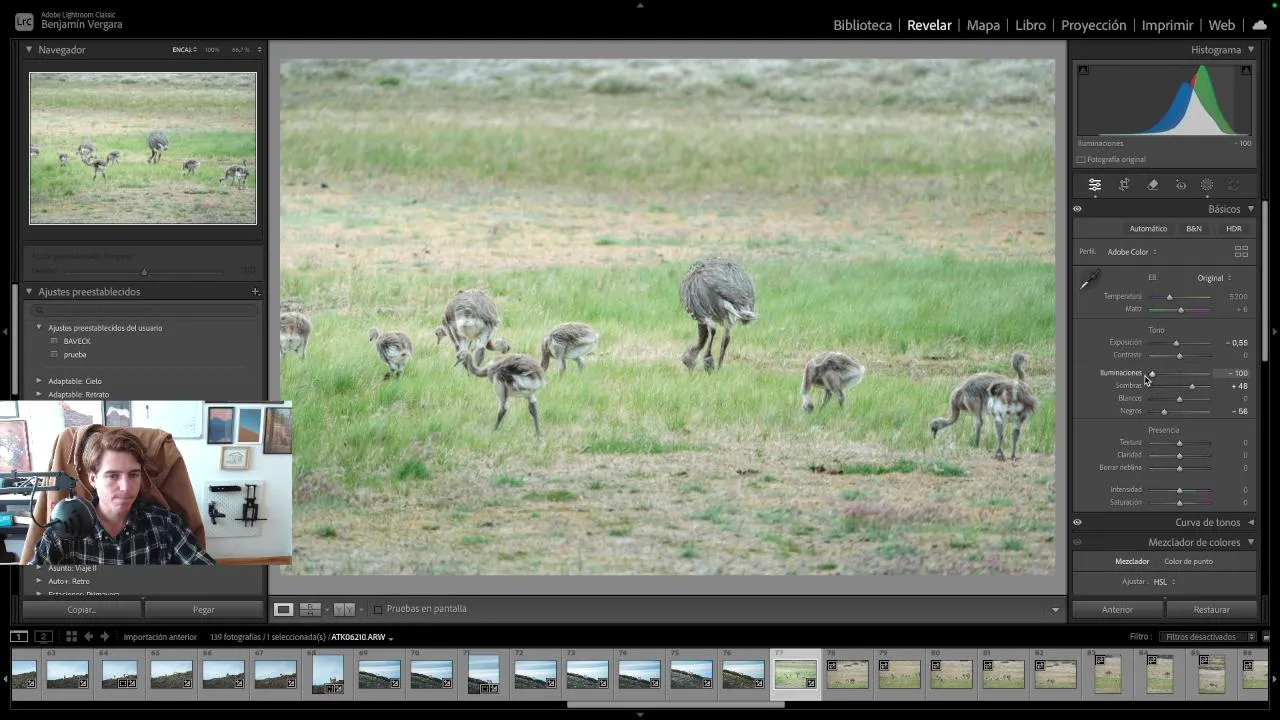
Task: Select the Edit sliders tool icon
Action: pyautogui.click(x=1095, y=185)
